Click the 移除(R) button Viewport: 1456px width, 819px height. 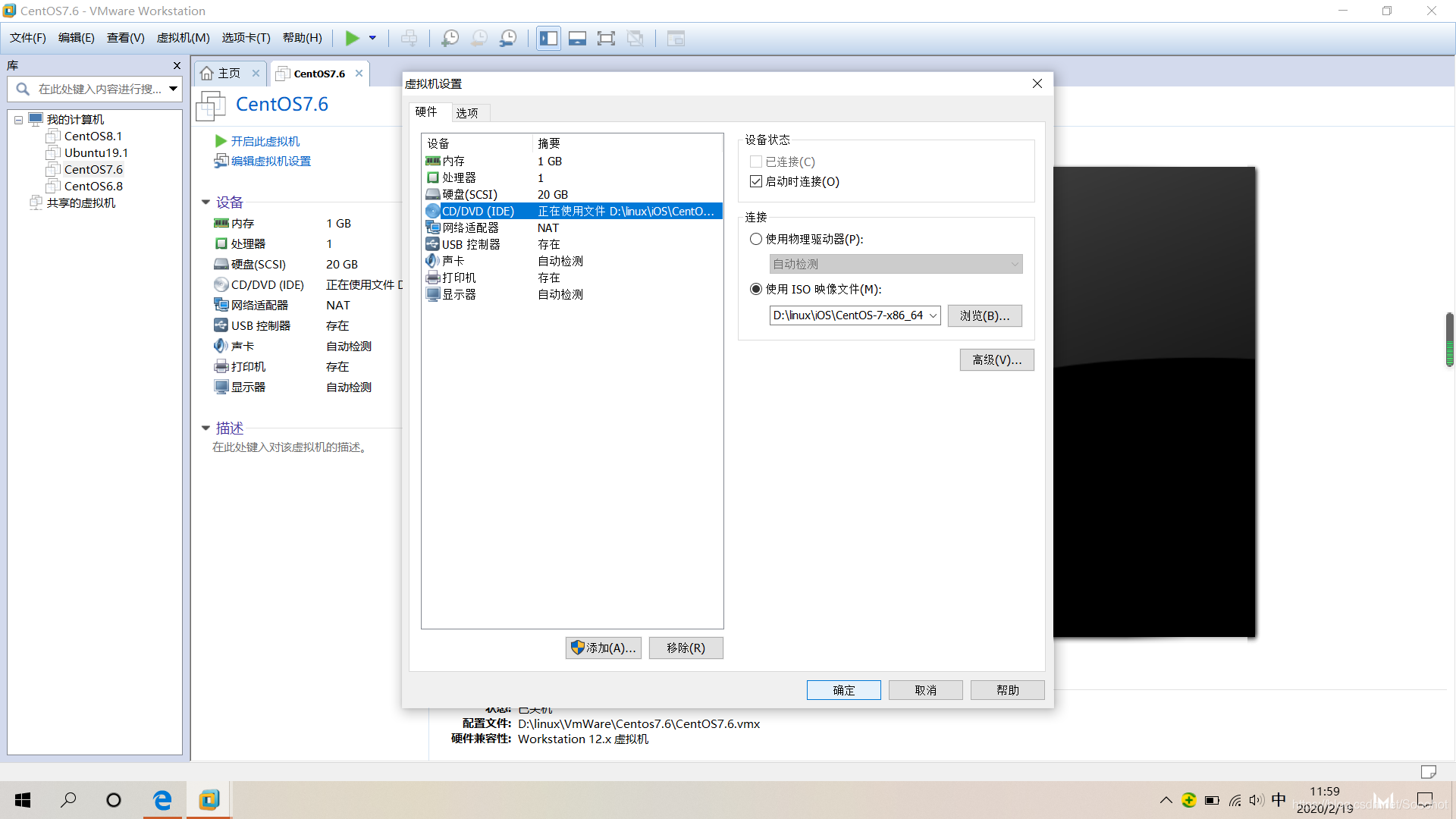[686, 648]
